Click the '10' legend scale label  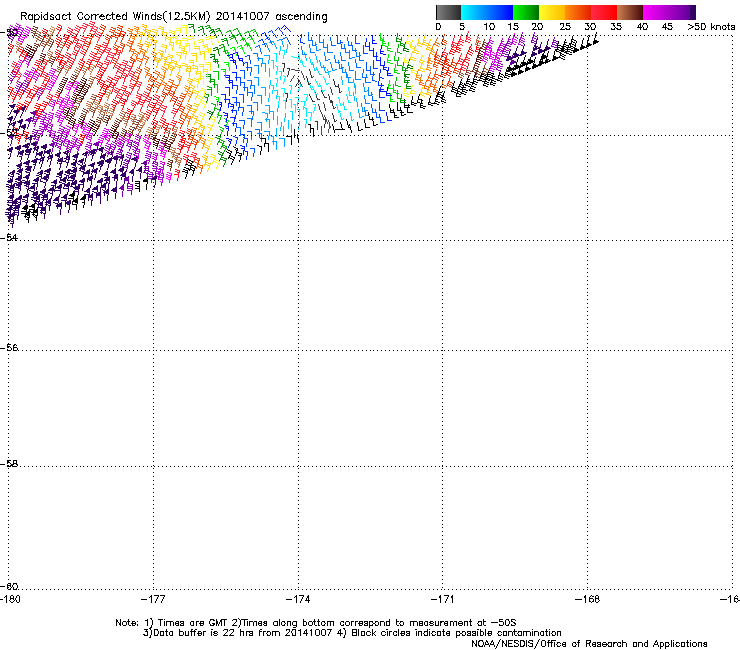click(x=489, y=27)
